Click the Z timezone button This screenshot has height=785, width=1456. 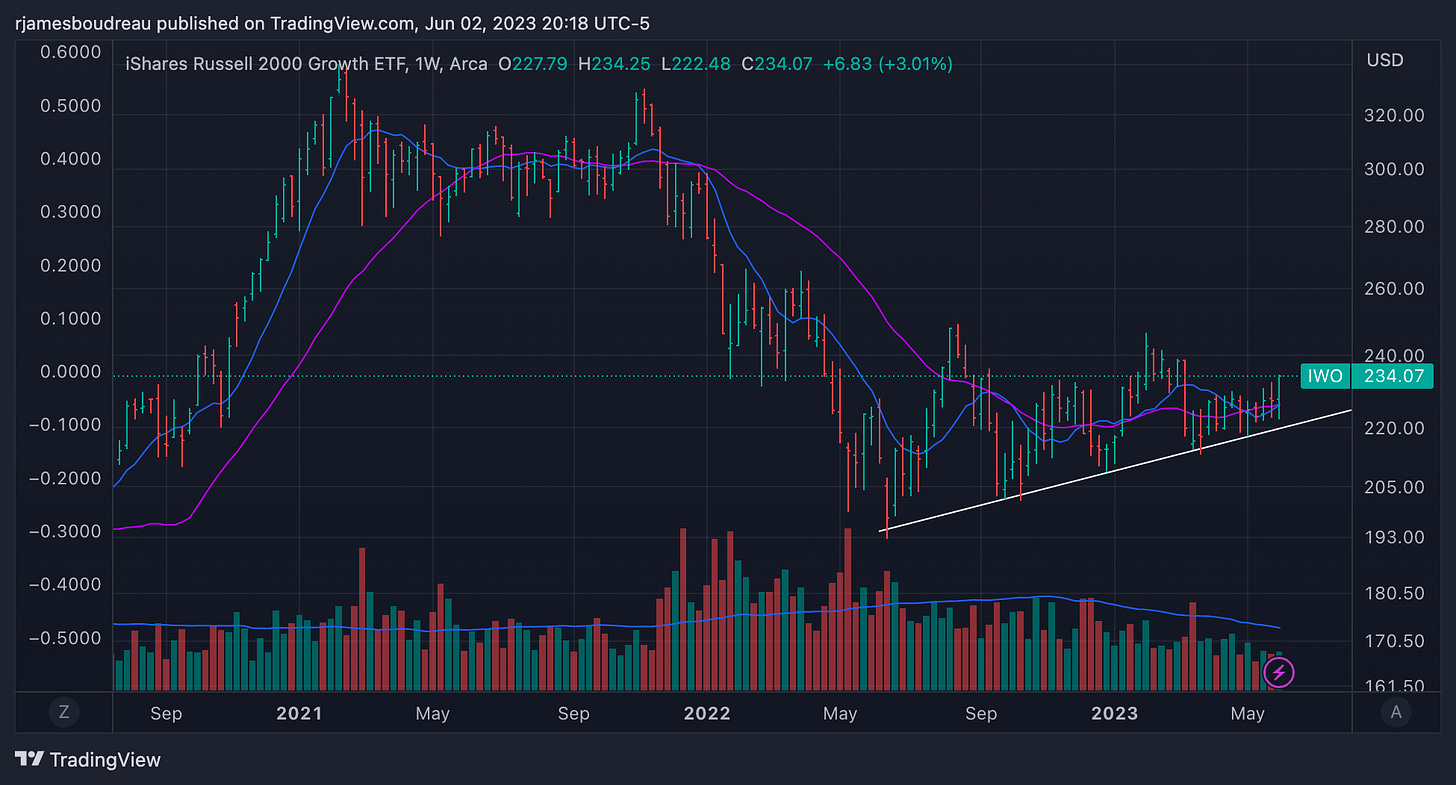64,713
